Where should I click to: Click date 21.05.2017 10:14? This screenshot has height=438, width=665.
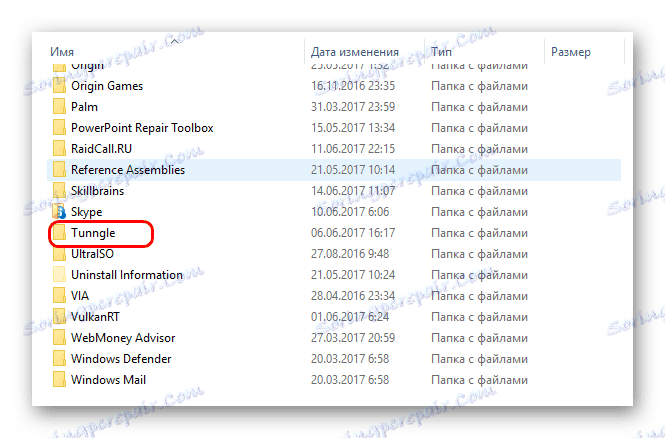click(353, 170)
